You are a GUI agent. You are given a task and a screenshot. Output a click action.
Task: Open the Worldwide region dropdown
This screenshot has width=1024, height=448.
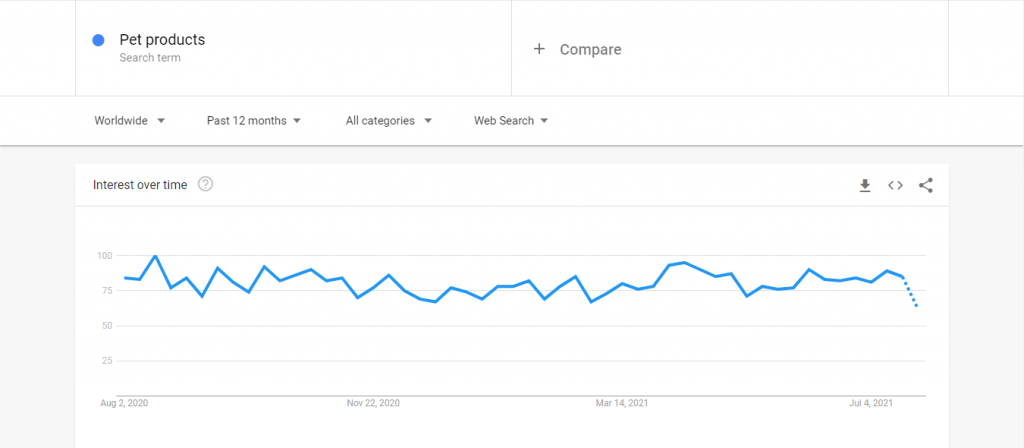129,121
